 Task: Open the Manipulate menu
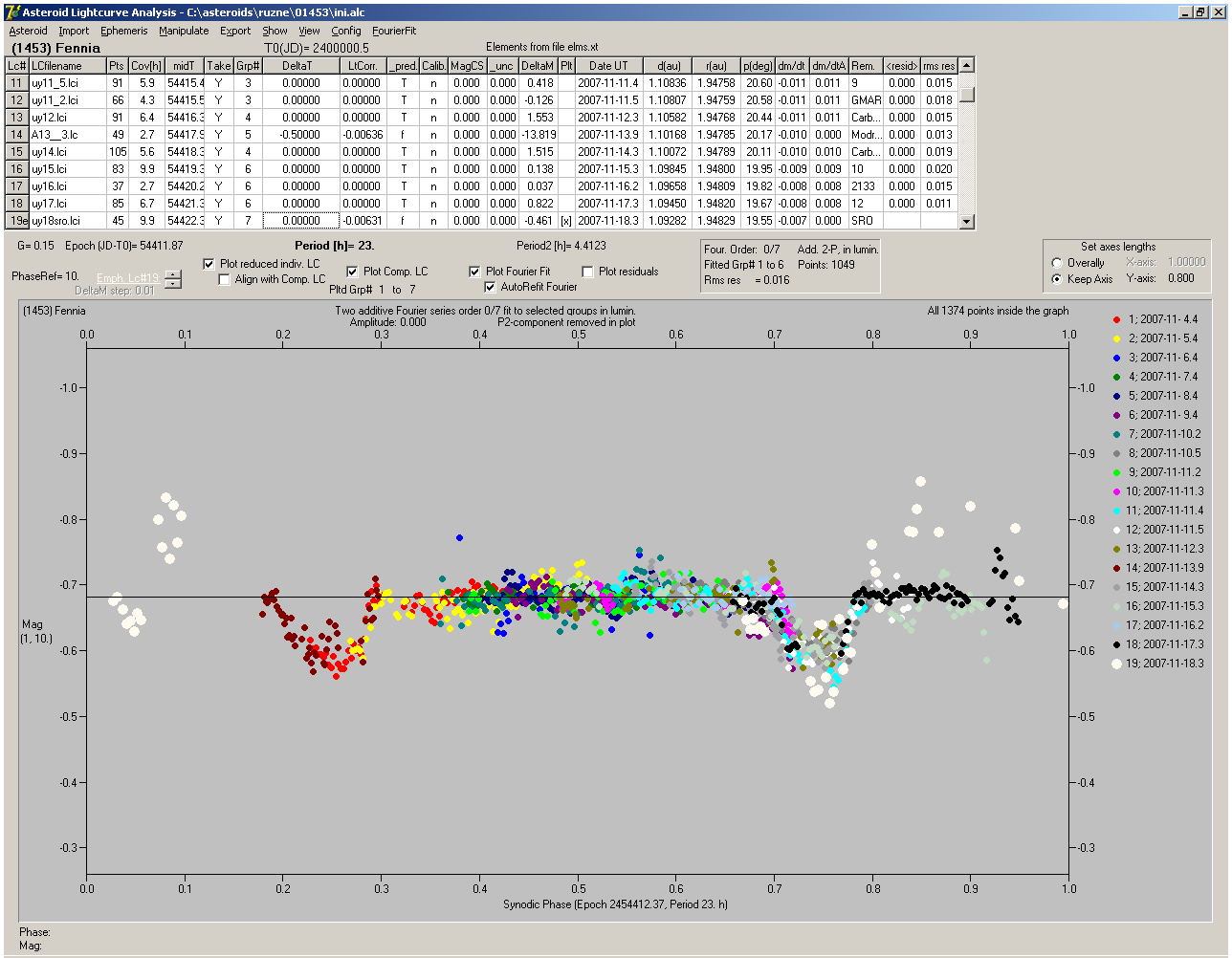point(184,31)
